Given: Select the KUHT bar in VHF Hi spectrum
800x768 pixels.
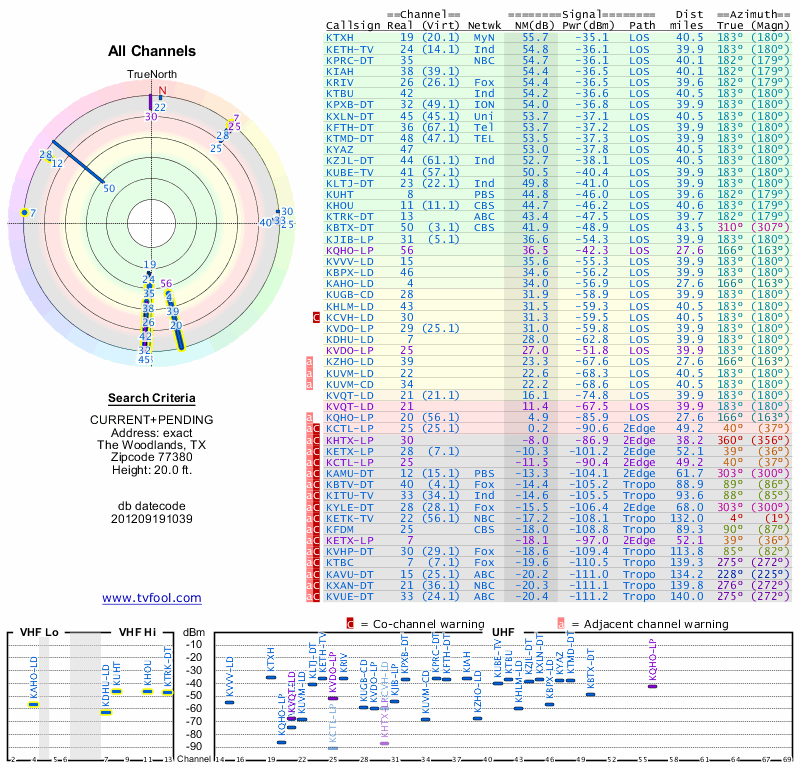Looking at the screenshot, I should [117, 690].
